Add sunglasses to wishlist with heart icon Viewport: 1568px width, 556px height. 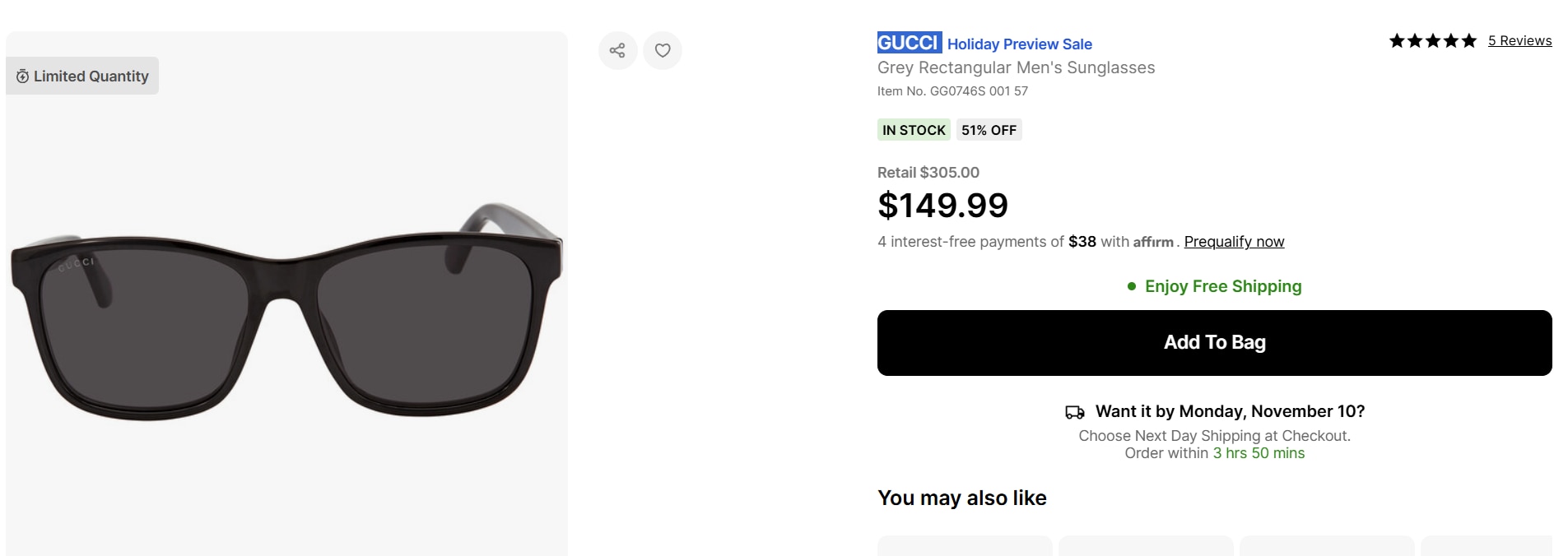click(663, 50)
